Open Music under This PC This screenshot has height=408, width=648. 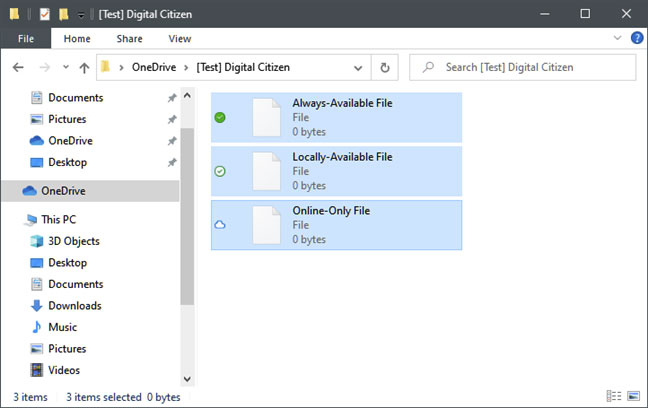click(x=62, y=327)
